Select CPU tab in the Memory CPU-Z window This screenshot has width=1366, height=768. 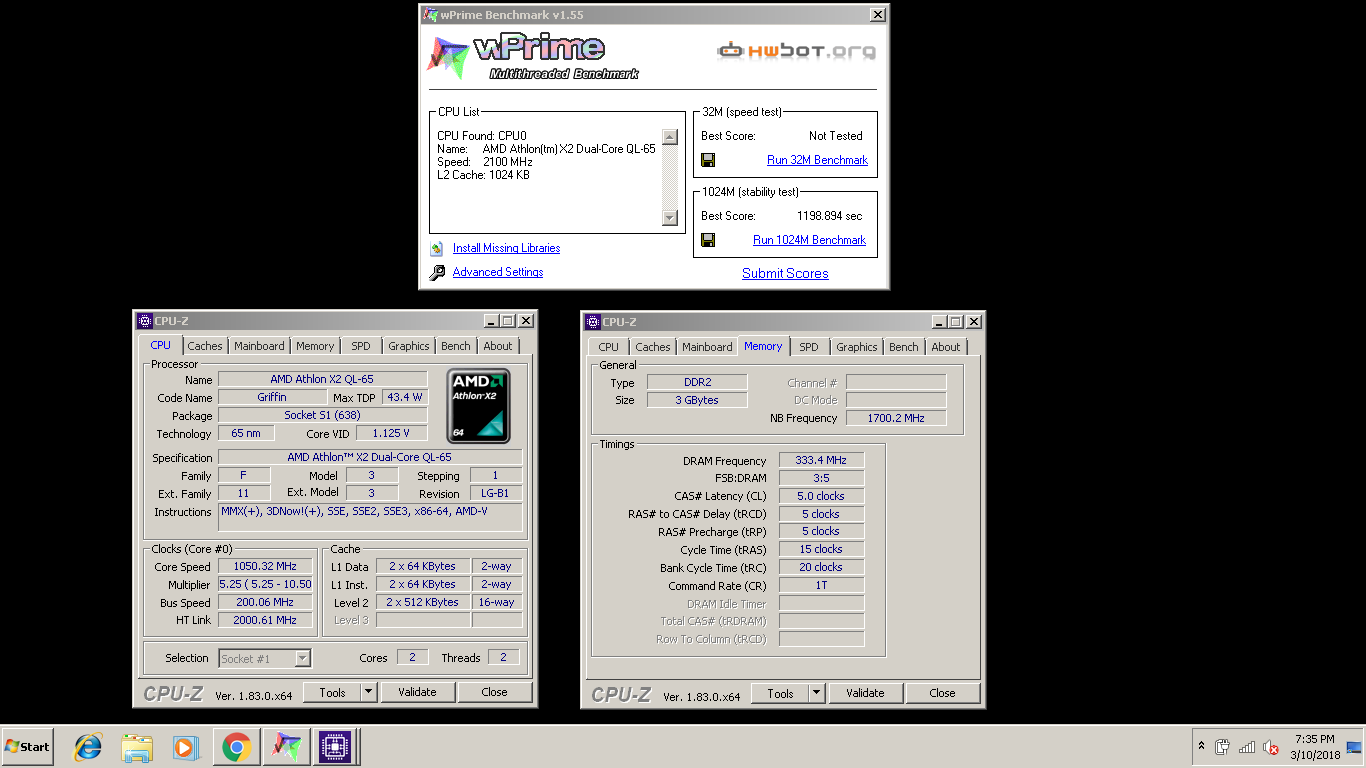tap(609, 347)
